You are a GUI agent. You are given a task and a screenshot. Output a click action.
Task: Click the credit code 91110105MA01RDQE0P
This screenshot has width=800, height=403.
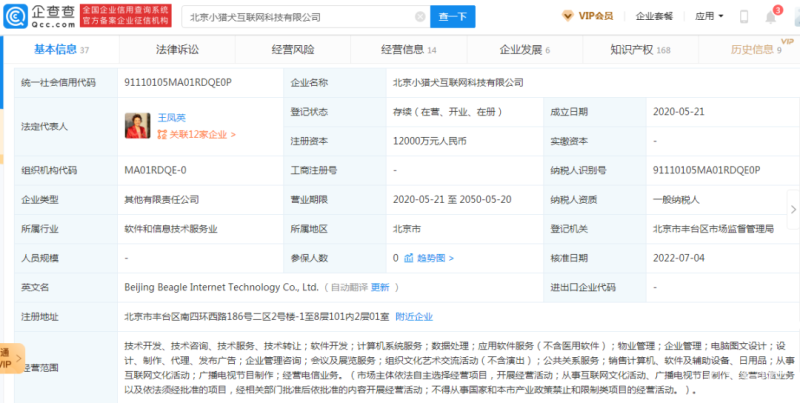(x=178, y=82)
